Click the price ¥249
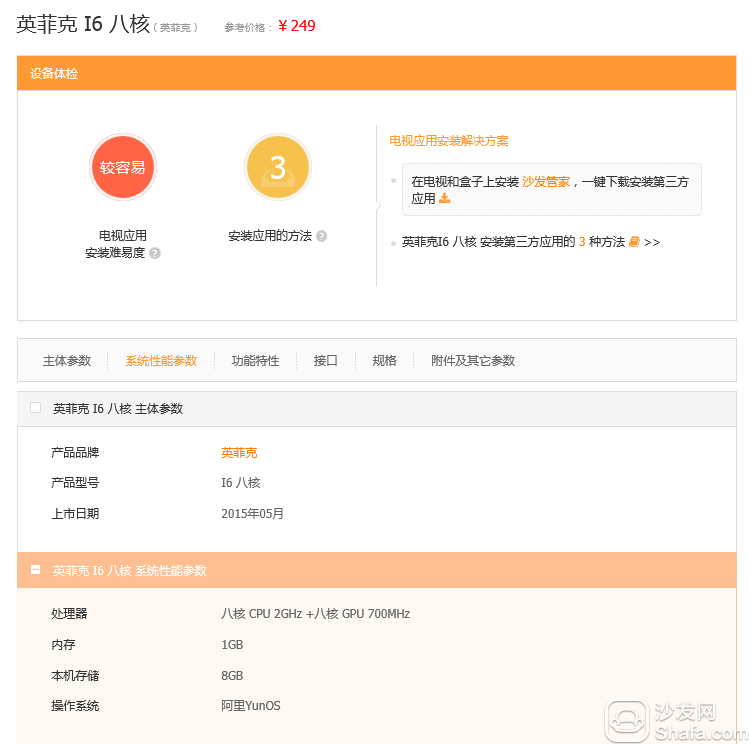The image size is (749, 744). point(297,26)
